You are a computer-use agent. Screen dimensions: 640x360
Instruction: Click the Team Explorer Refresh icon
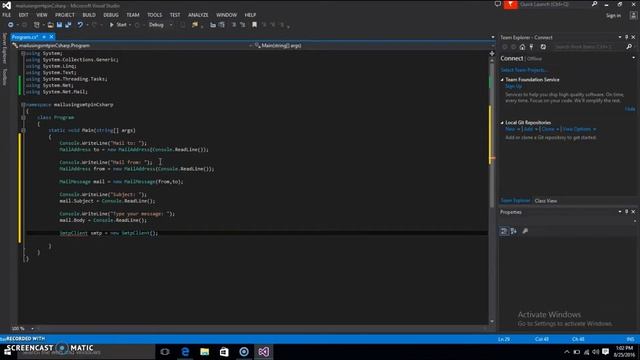pos(543,47)
